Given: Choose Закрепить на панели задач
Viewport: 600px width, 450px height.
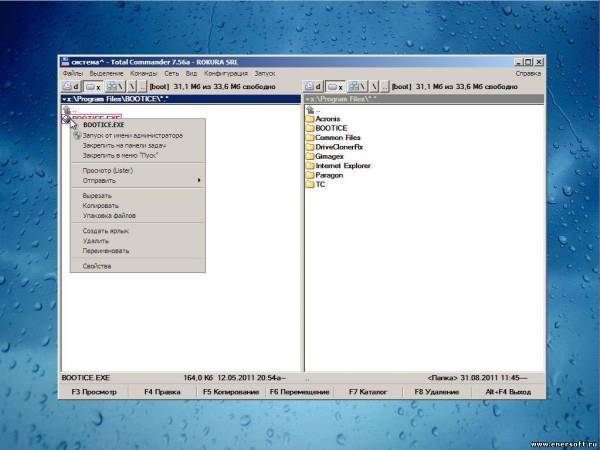Looking at the screenshot, I should [138, 145].
